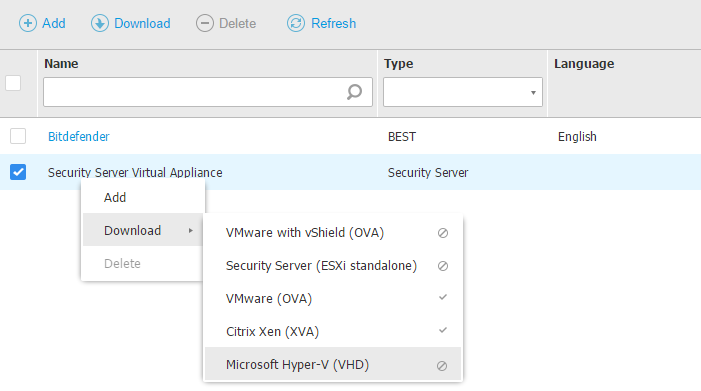This screenshot has height=391, width=701.
Task: Click the magnifier icon in Name filter
Action: (x=355, y=92)
